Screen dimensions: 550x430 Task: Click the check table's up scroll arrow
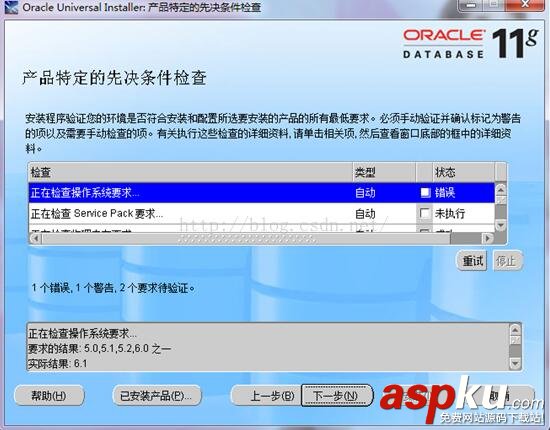(501, 189)
